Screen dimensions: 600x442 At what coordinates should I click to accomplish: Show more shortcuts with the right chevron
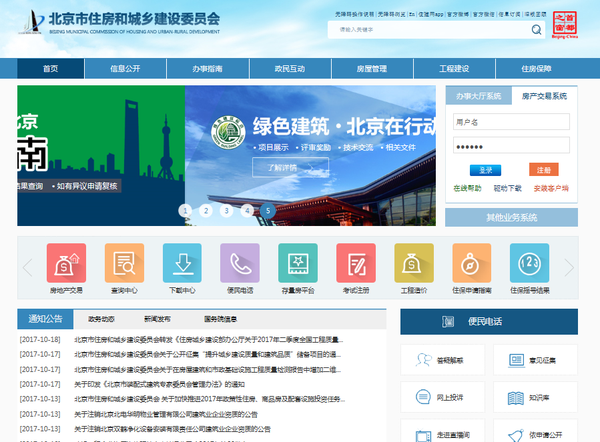(x=569, y=267)
